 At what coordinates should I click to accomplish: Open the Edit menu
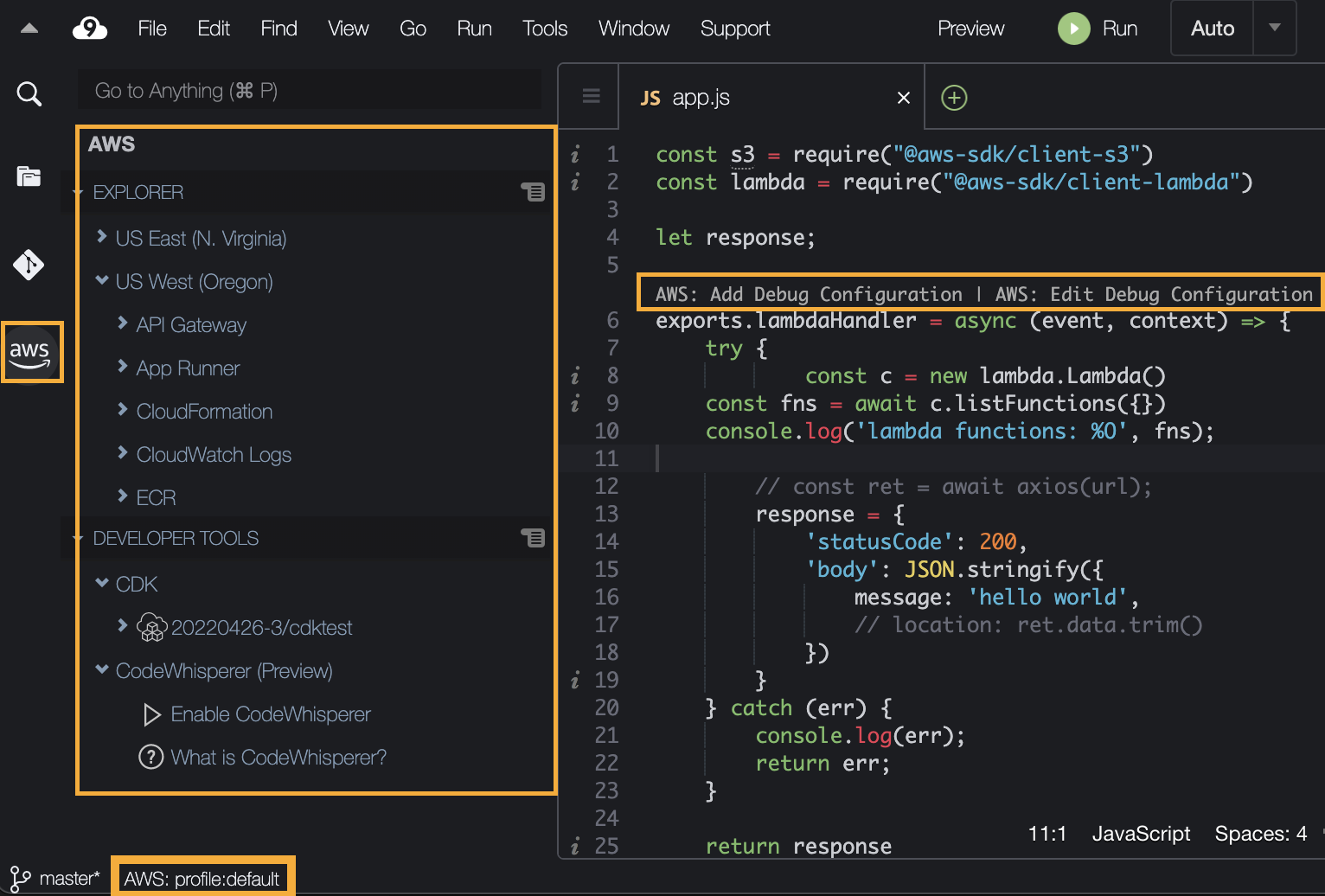[x=214, y=29]
